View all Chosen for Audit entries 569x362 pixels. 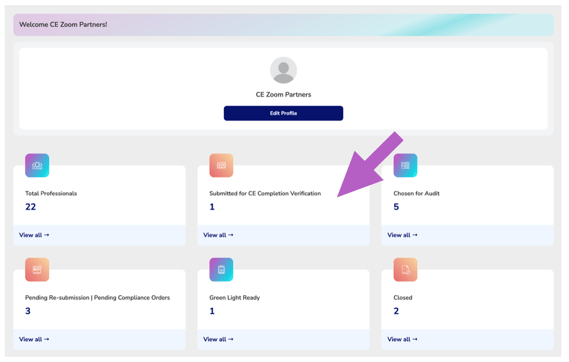coord(402,235)
